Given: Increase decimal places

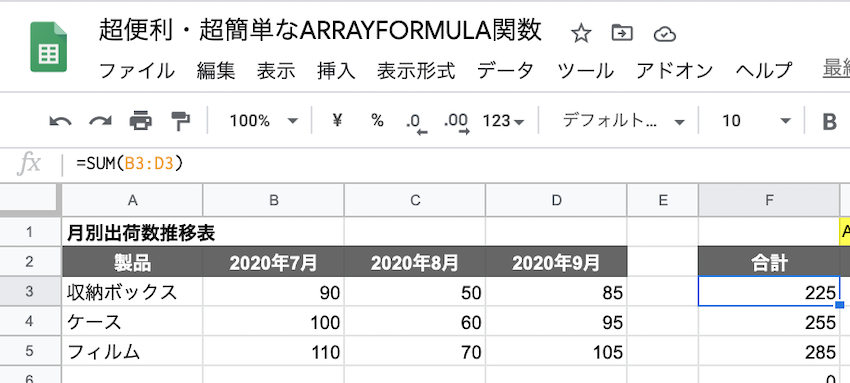Looking at the screenshot, I should (456, 123).
